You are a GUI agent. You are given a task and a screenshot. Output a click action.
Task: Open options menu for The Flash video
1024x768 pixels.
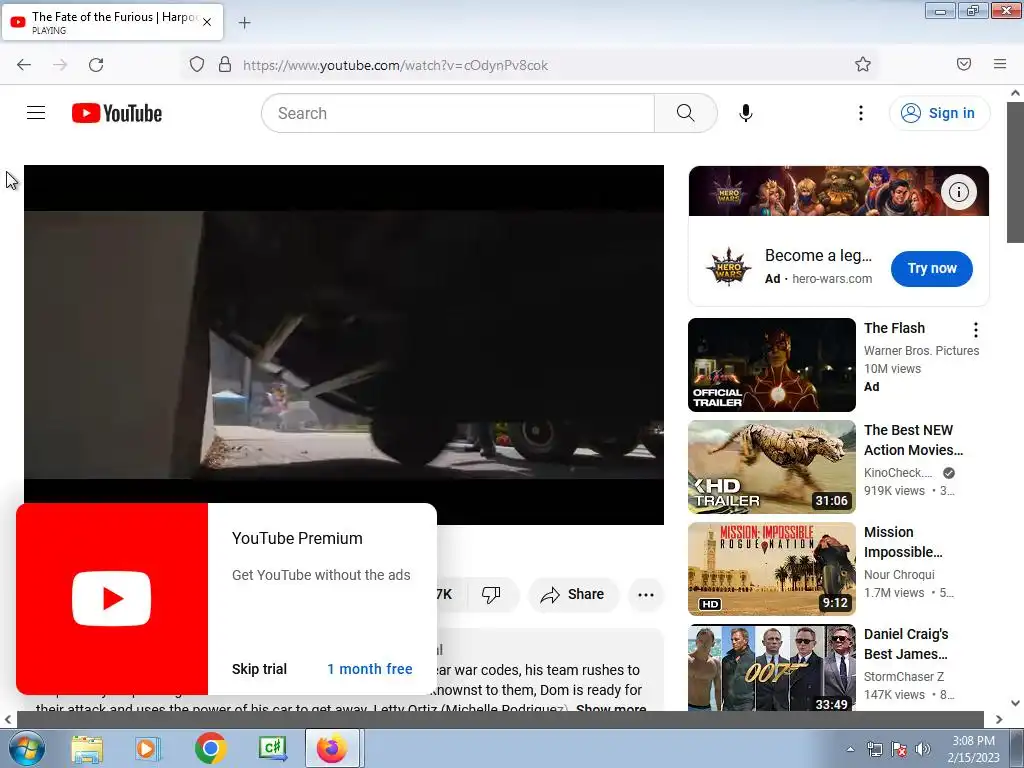[x=976, y=330]
